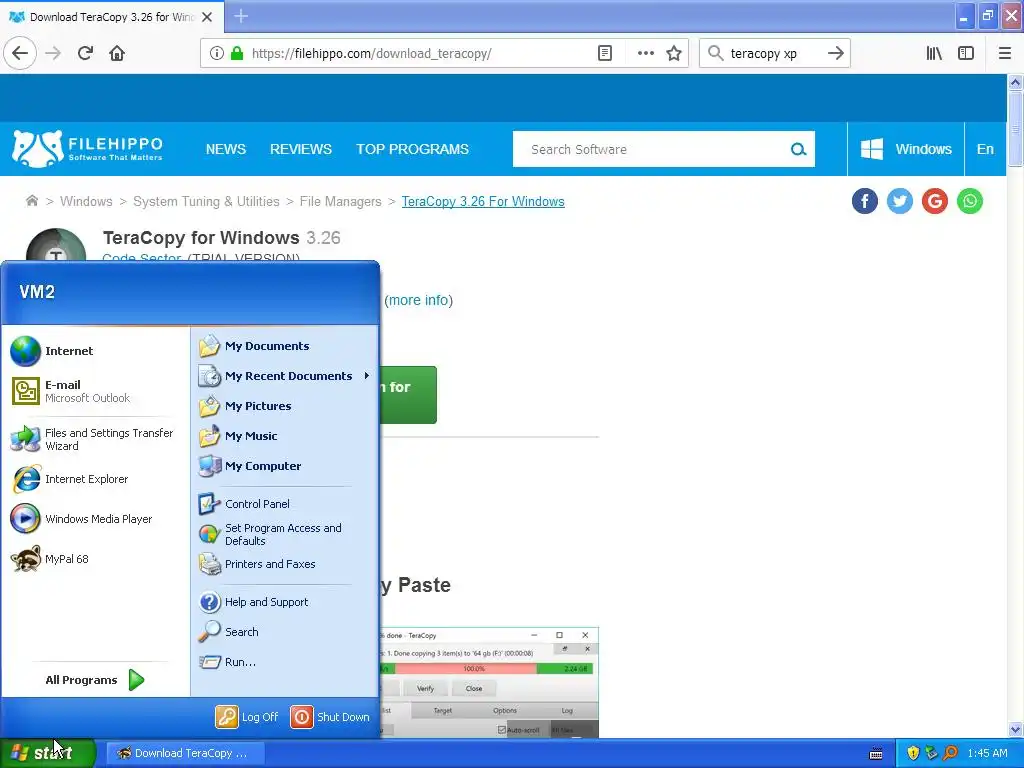Image resolution: width=1024 pixels, height=768 pixels.
Task: Click the security shield tray icon
Action: click(913, 753)
